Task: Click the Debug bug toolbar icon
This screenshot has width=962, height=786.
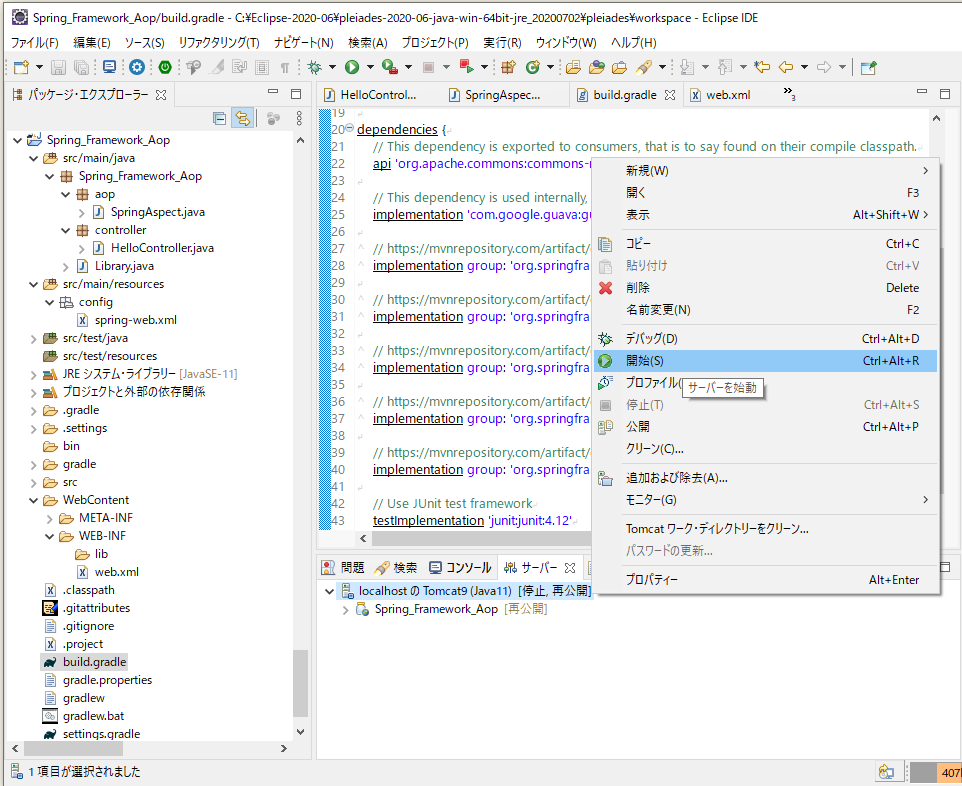Action: point(315,67)
